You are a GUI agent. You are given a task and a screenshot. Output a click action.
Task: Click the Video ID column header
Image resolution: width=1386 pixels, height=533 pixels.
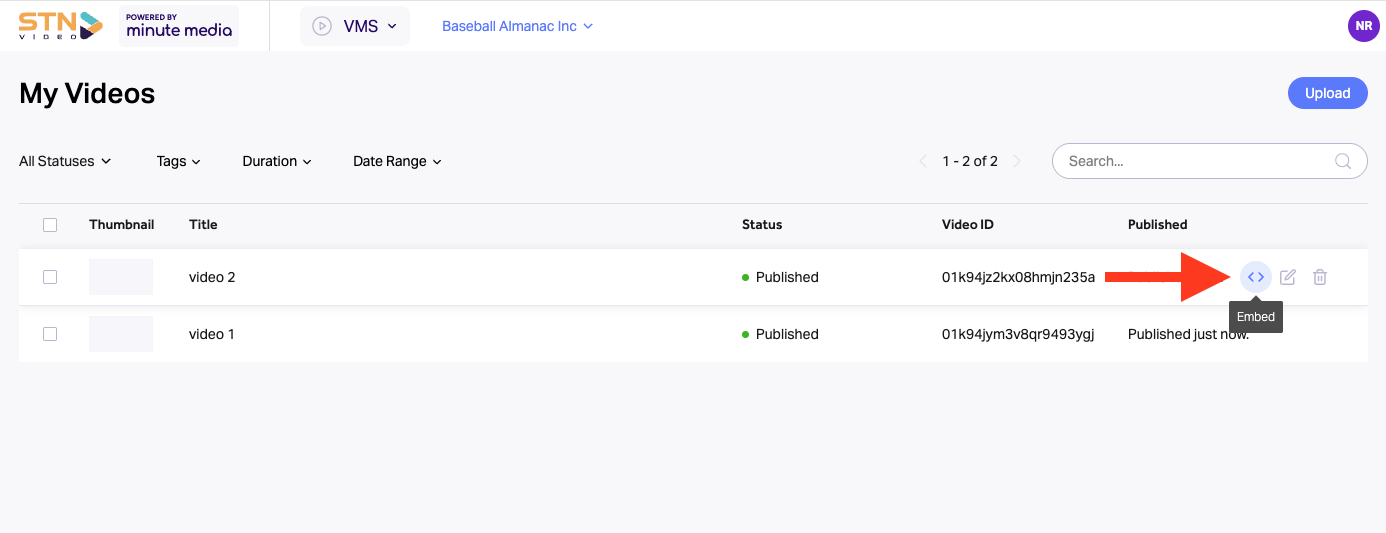coord(968,225)
